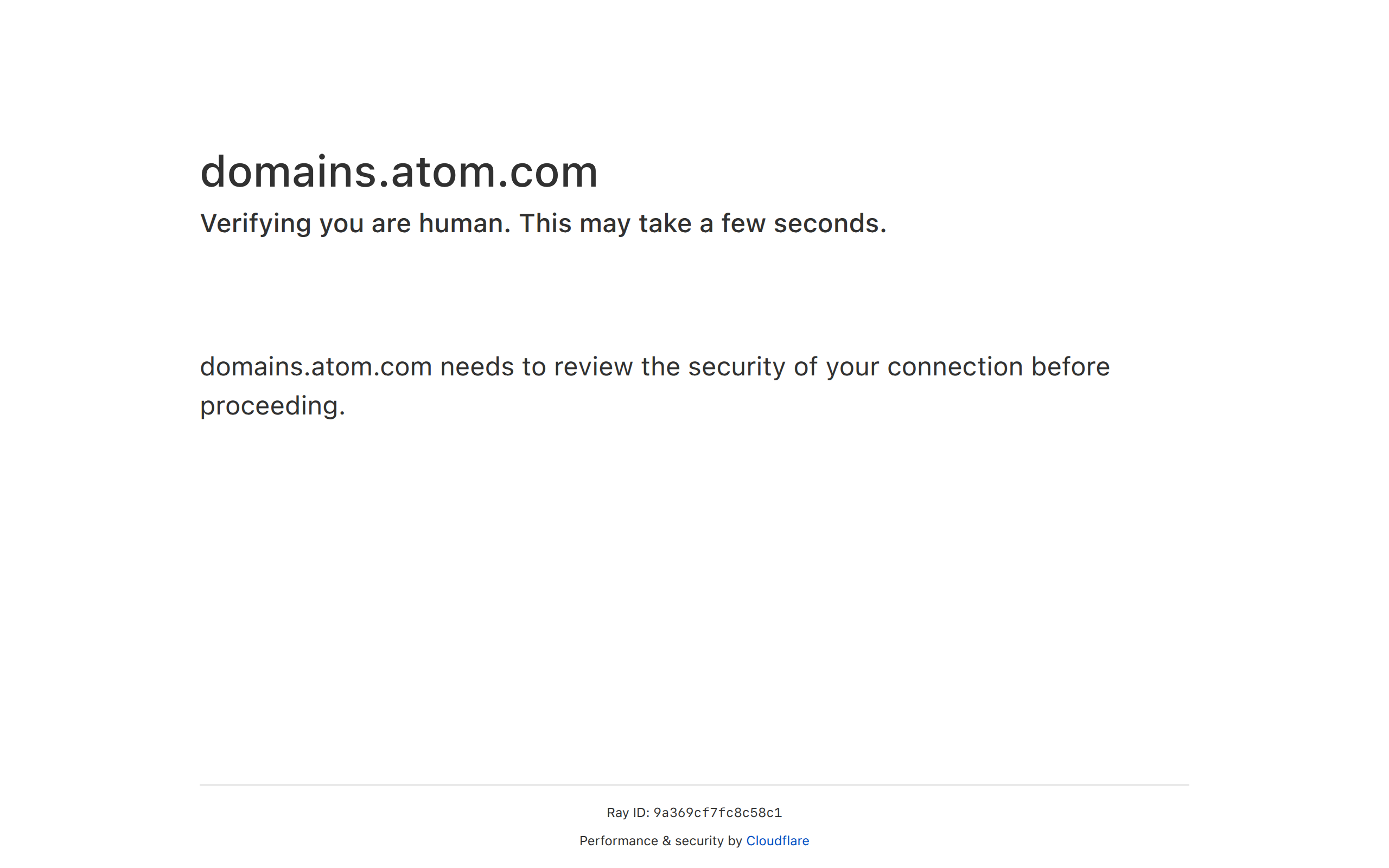The image size is (1389, 868).
Task: Click the word "before" in the paragraph
Action: coord(1071,367)
